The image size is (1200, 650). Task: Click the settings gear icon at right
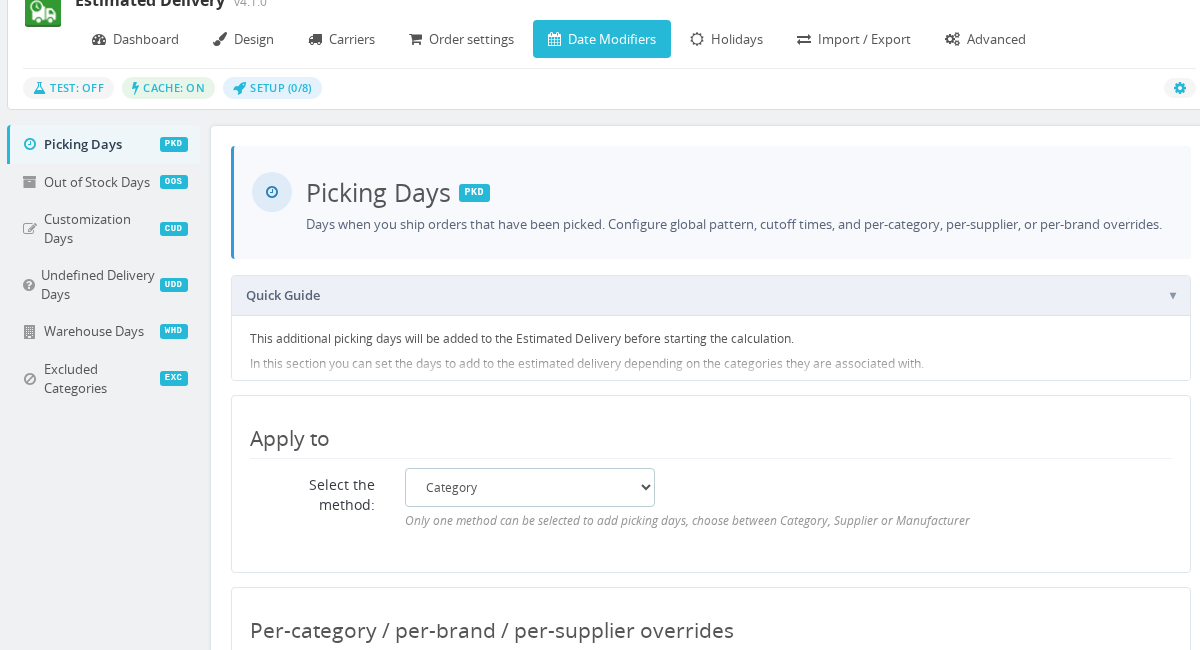(1180, 88)
